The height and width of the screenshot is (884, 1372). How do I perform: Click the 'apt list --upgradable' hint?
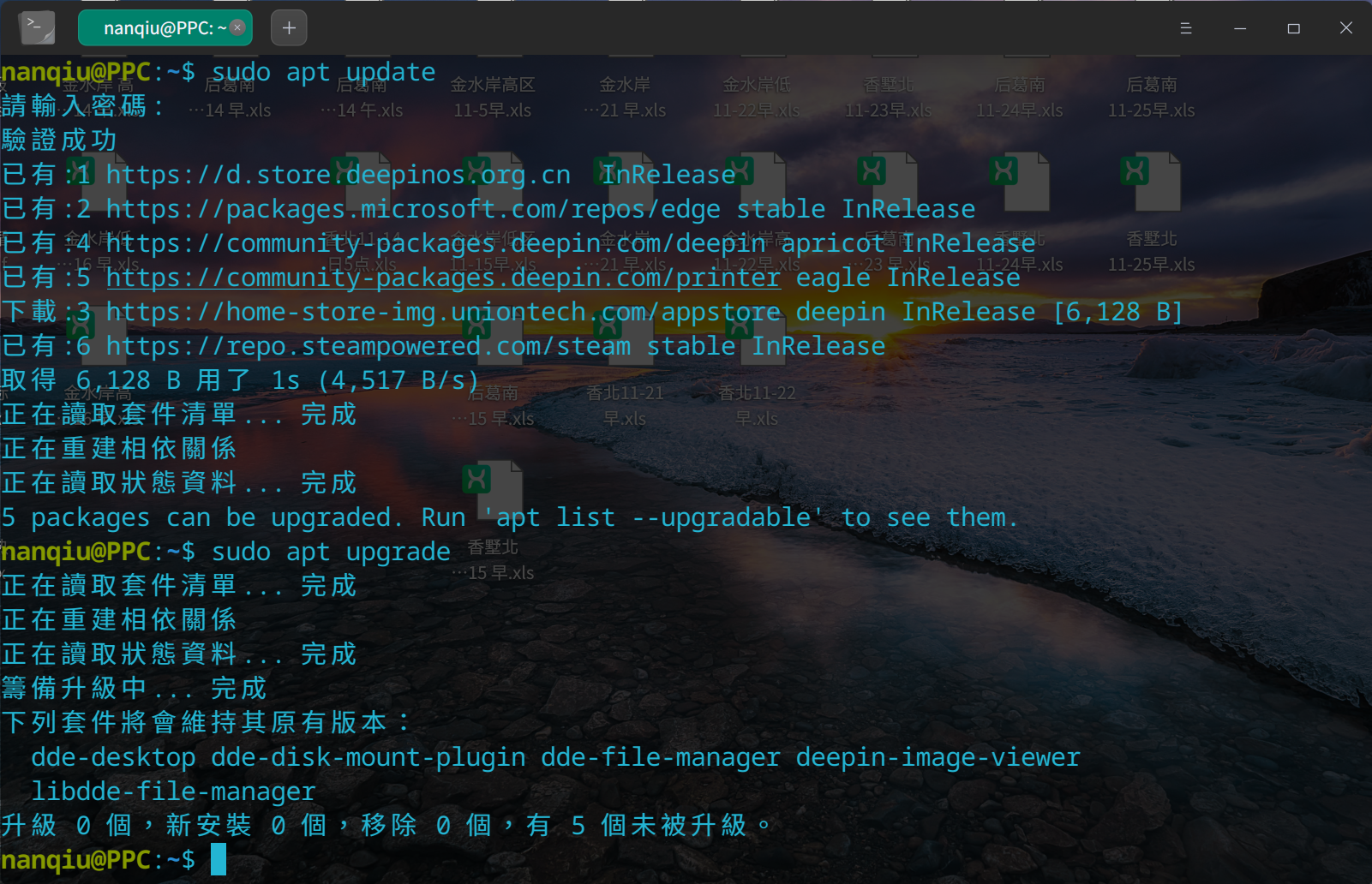coord(653,517)
